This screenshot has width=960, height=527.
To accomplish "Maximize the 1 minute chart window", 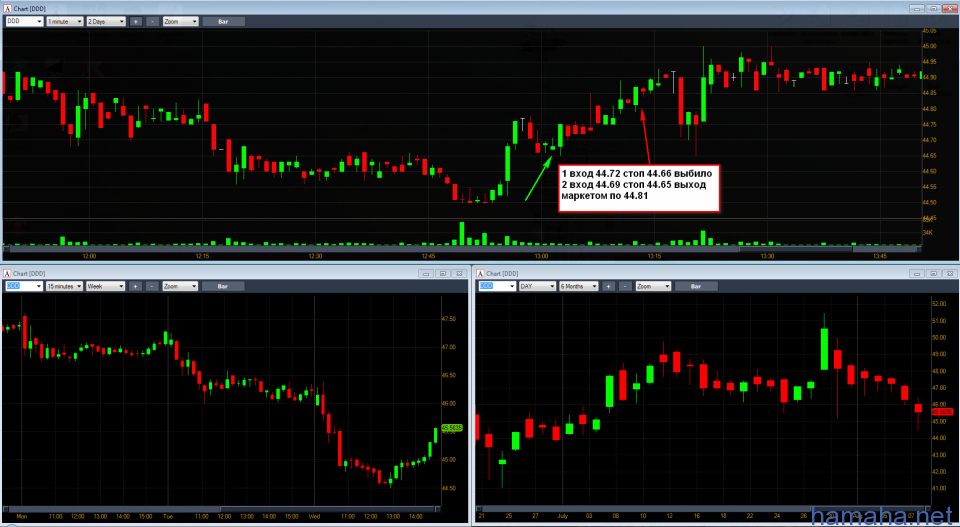I will [932, 8].
